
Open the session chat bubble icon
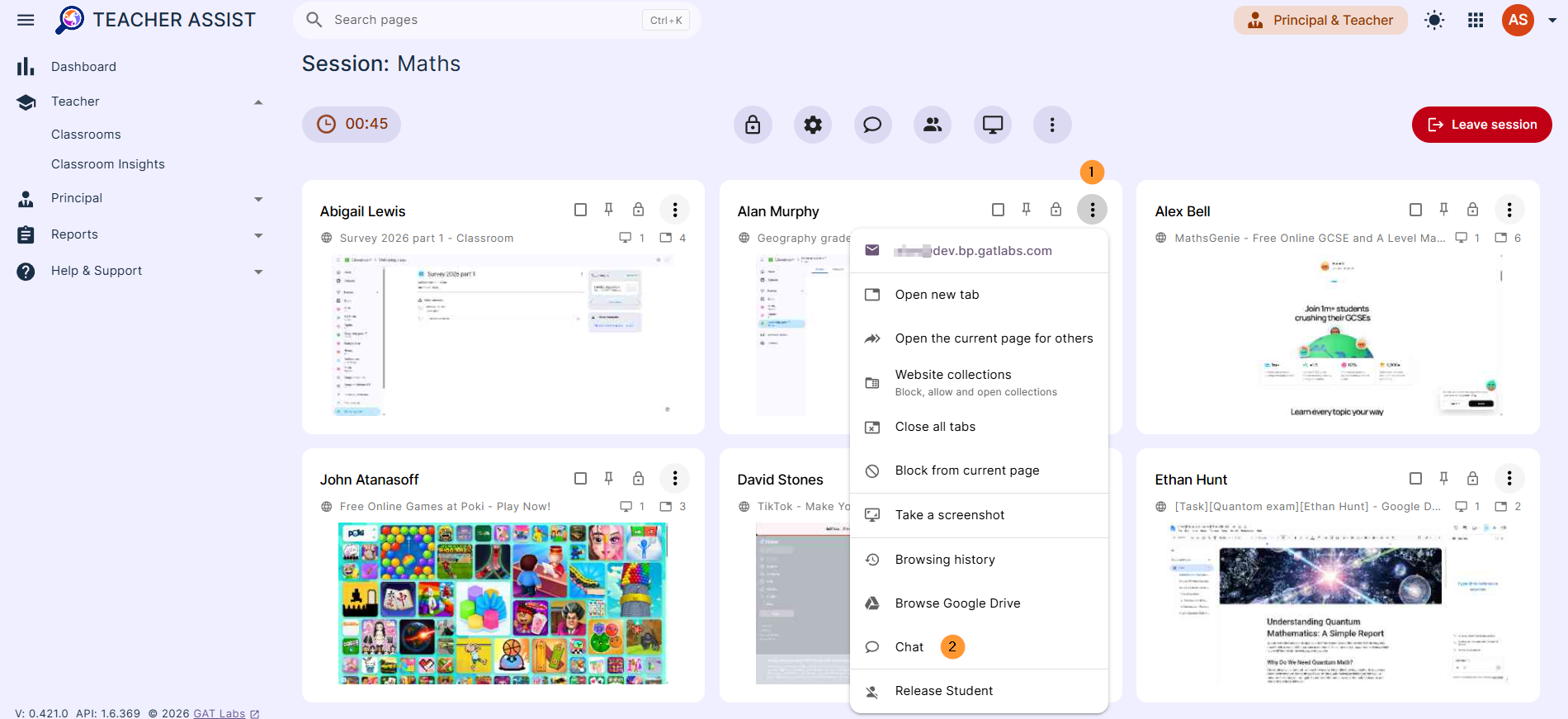click(872, 125)
